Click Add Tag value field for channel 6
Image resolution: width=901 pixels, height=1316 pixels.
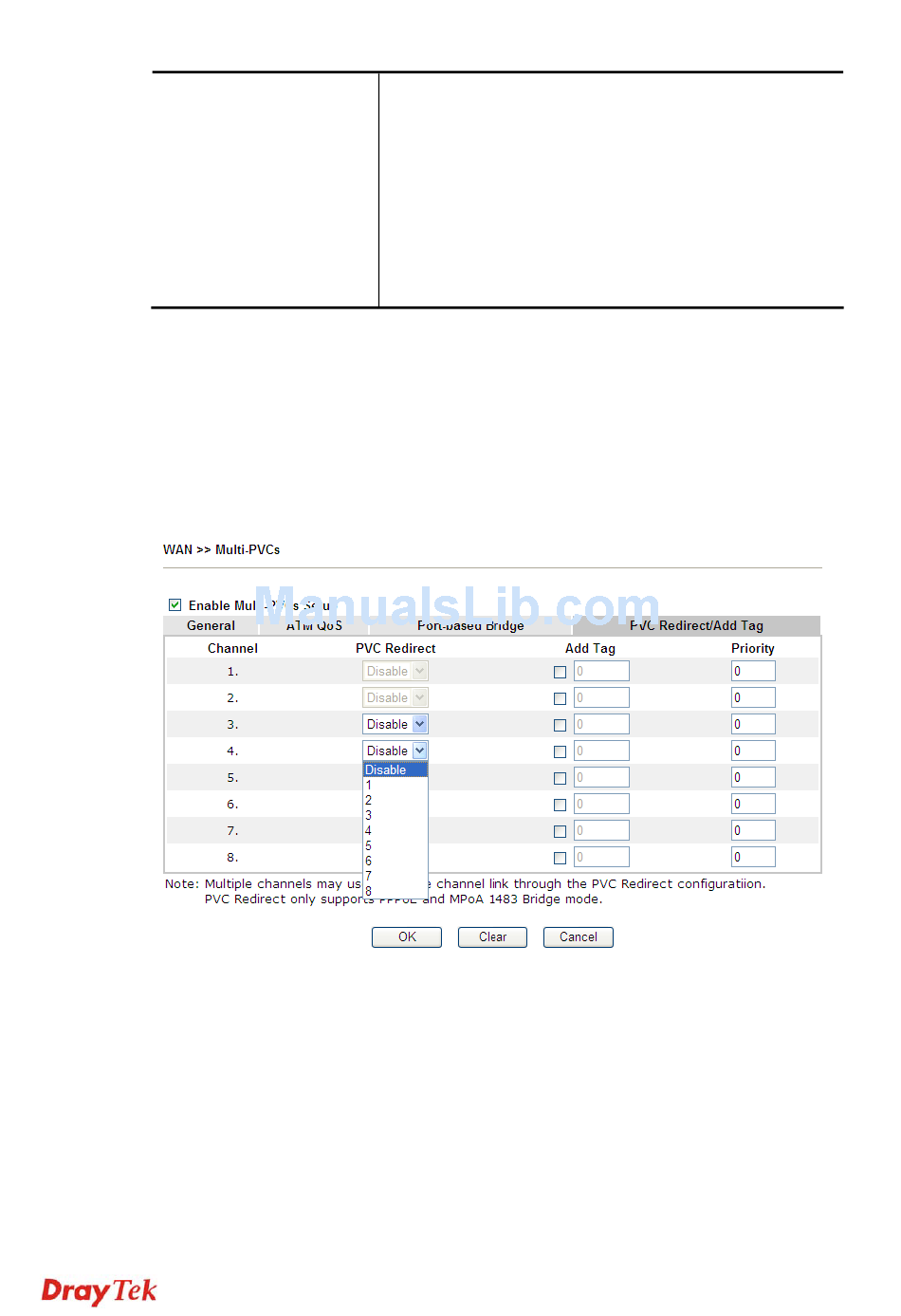(x=601, y=804)
